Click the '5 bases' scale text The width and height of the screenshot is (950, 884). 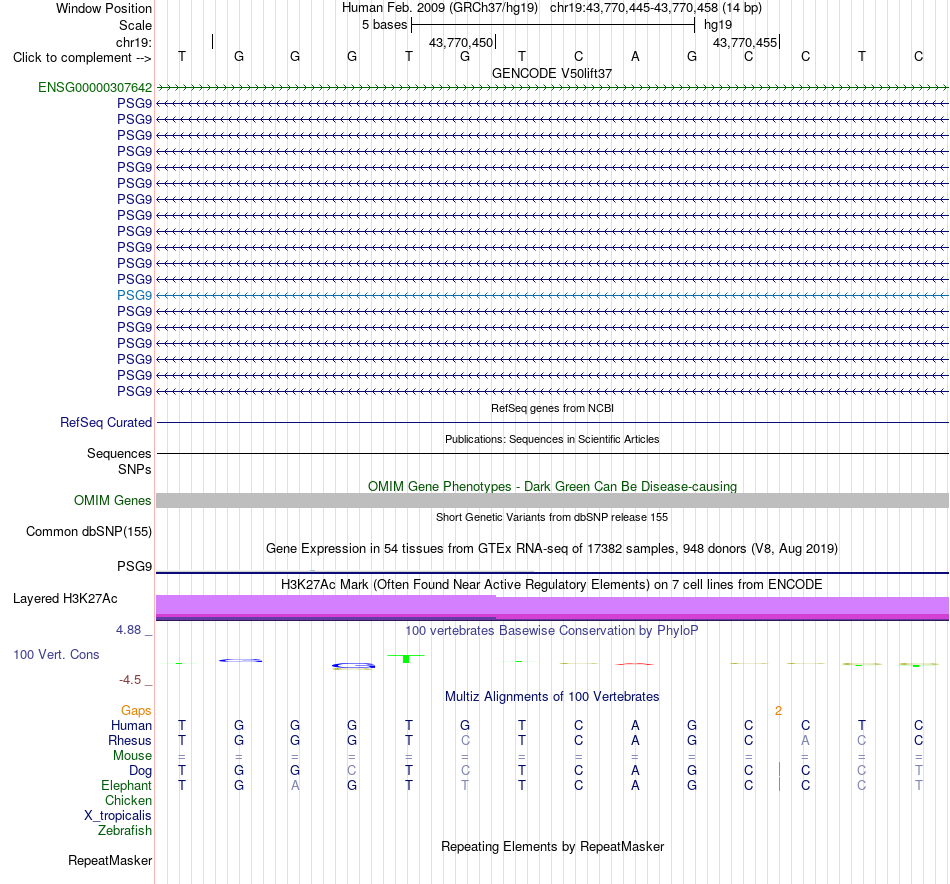tap(385, 25)
